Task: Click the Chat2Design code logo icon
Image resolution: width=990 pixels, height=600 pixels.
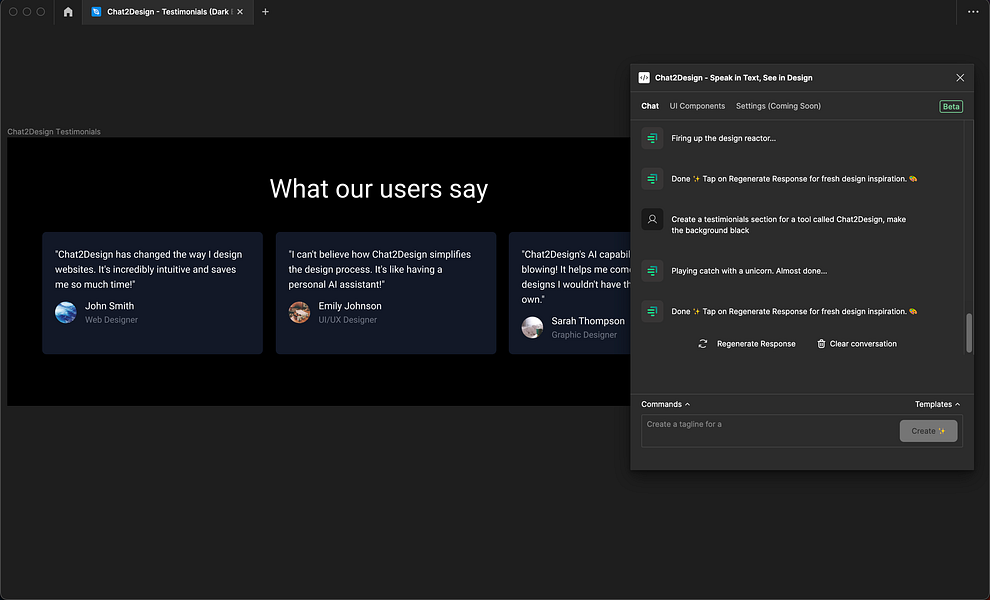Action: point(644,77)
